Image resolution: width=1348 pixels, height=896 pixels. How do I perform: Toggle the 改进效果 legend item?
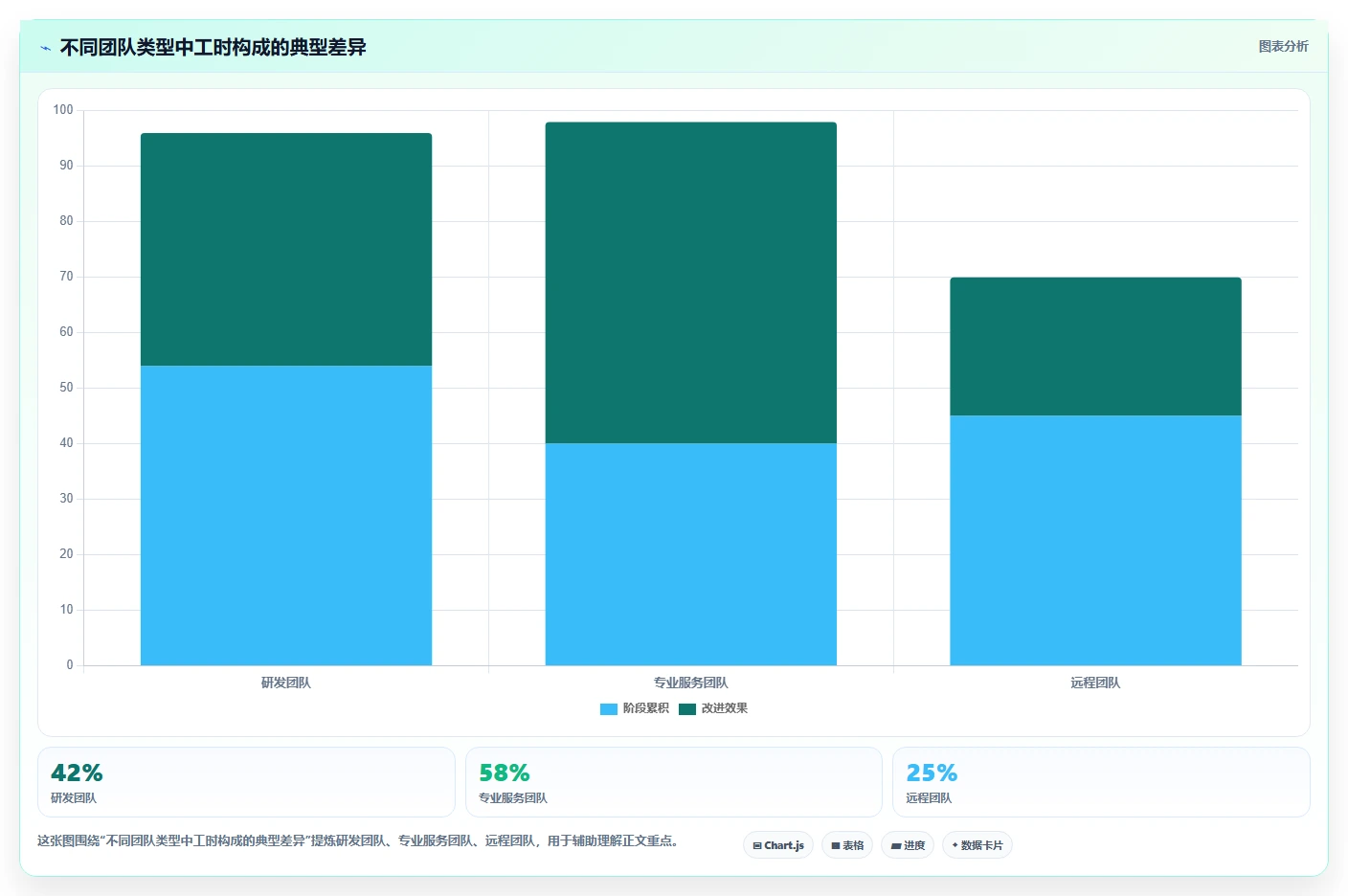[713, 708]
